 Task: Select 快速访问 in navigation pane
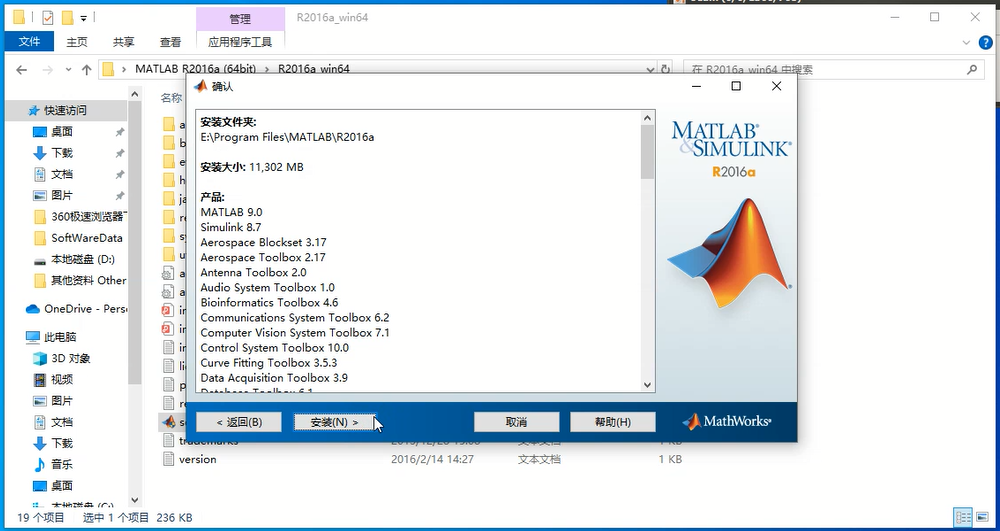coord(65,110)
